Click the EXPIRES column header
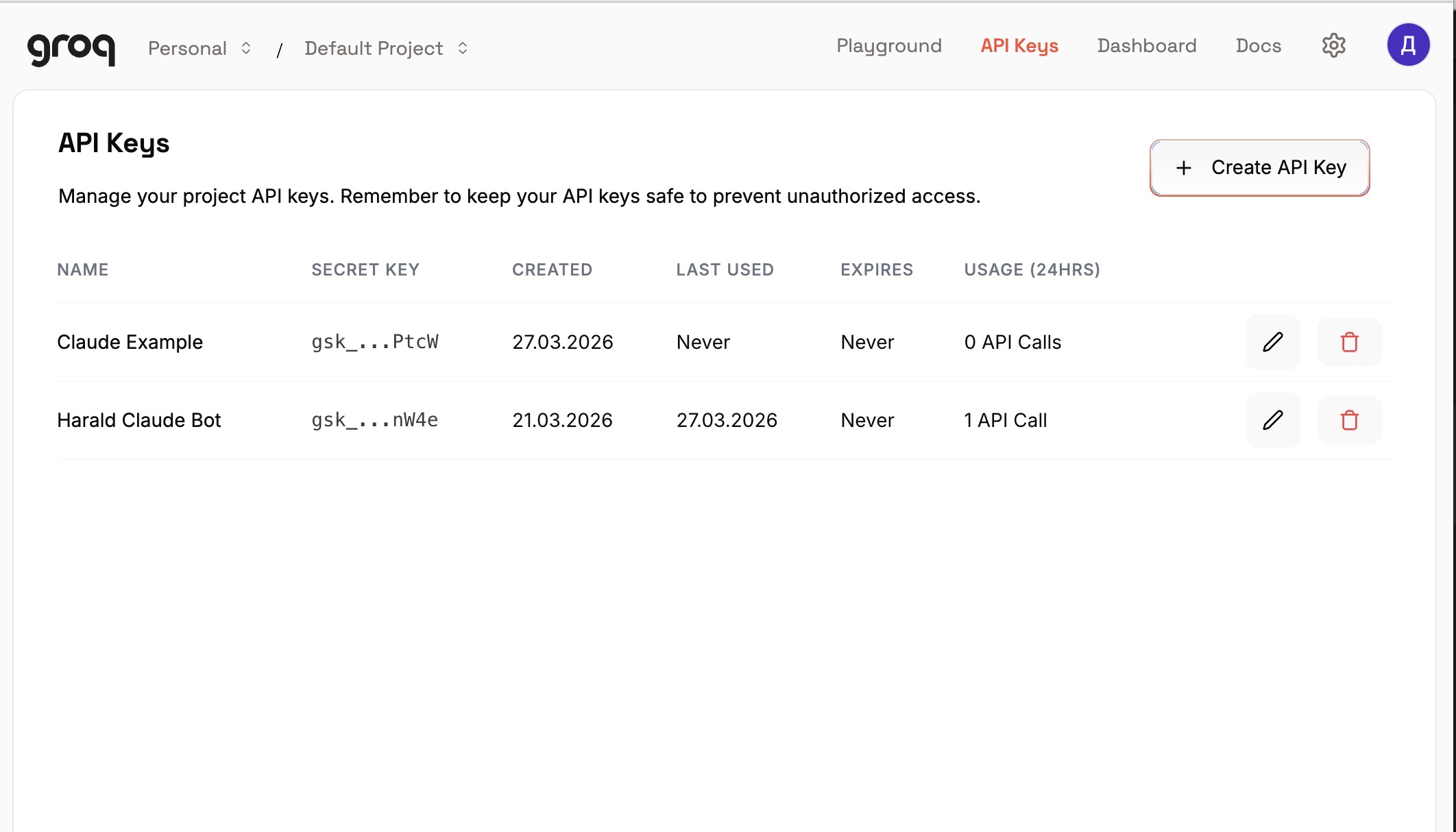1456x832 pixels. click(x=877, y=270)
